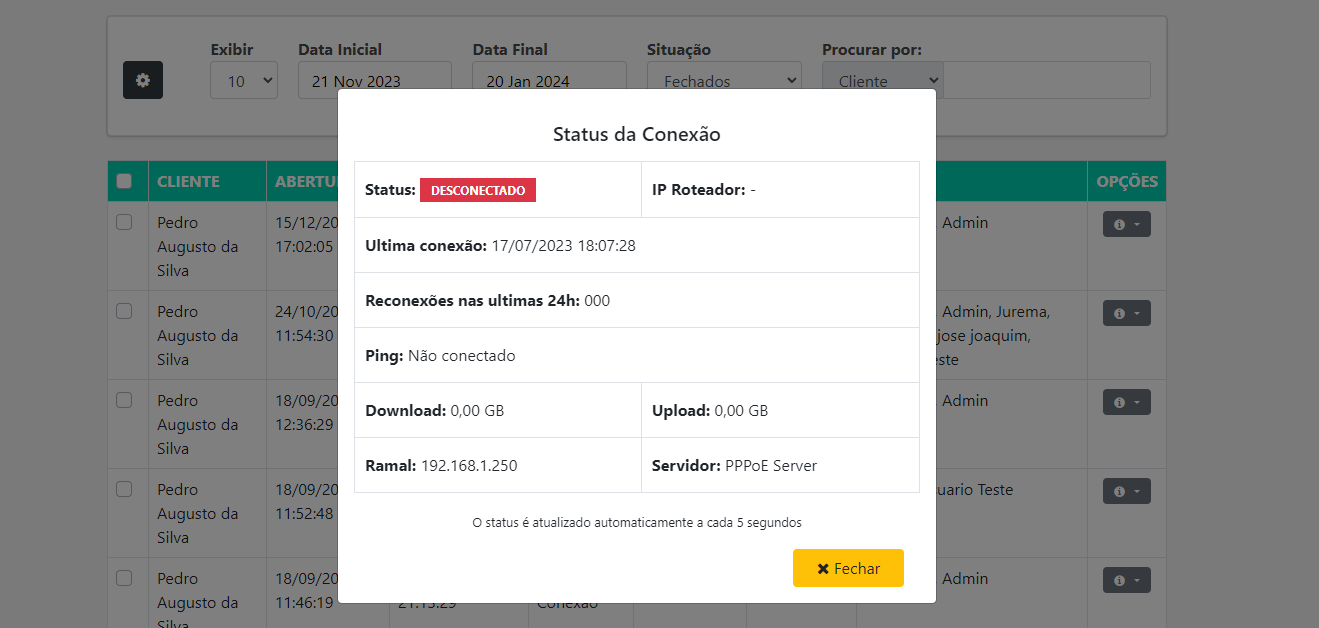Click the settings gear icon
The image size is (1319, 628).
click(x=142, y=80)
